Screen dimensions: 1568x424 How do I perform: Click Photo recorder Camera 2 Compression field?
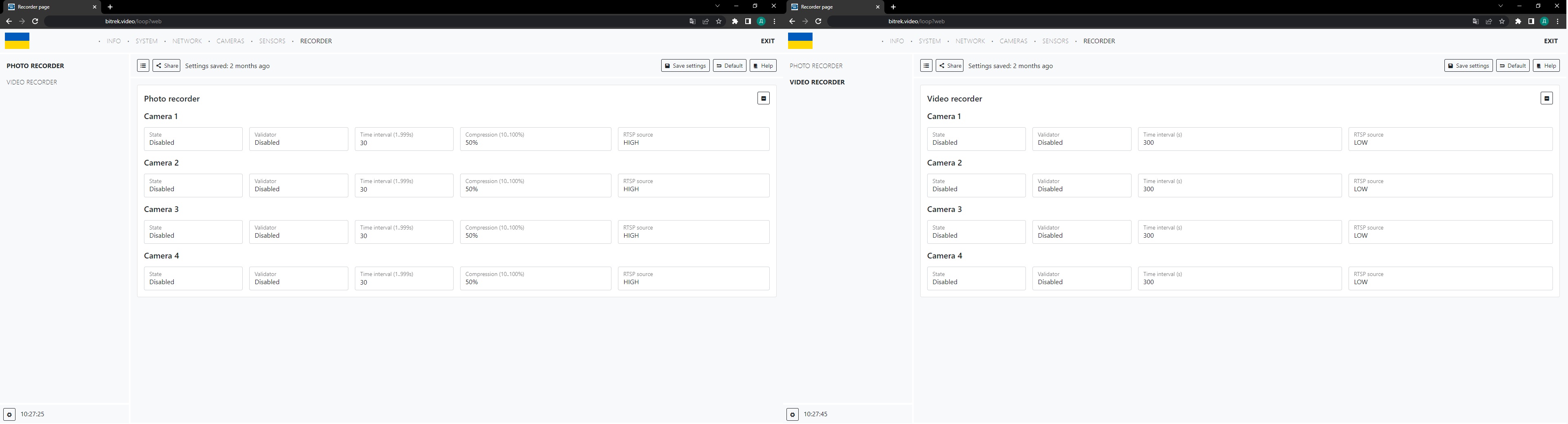[x=535, y=185]
